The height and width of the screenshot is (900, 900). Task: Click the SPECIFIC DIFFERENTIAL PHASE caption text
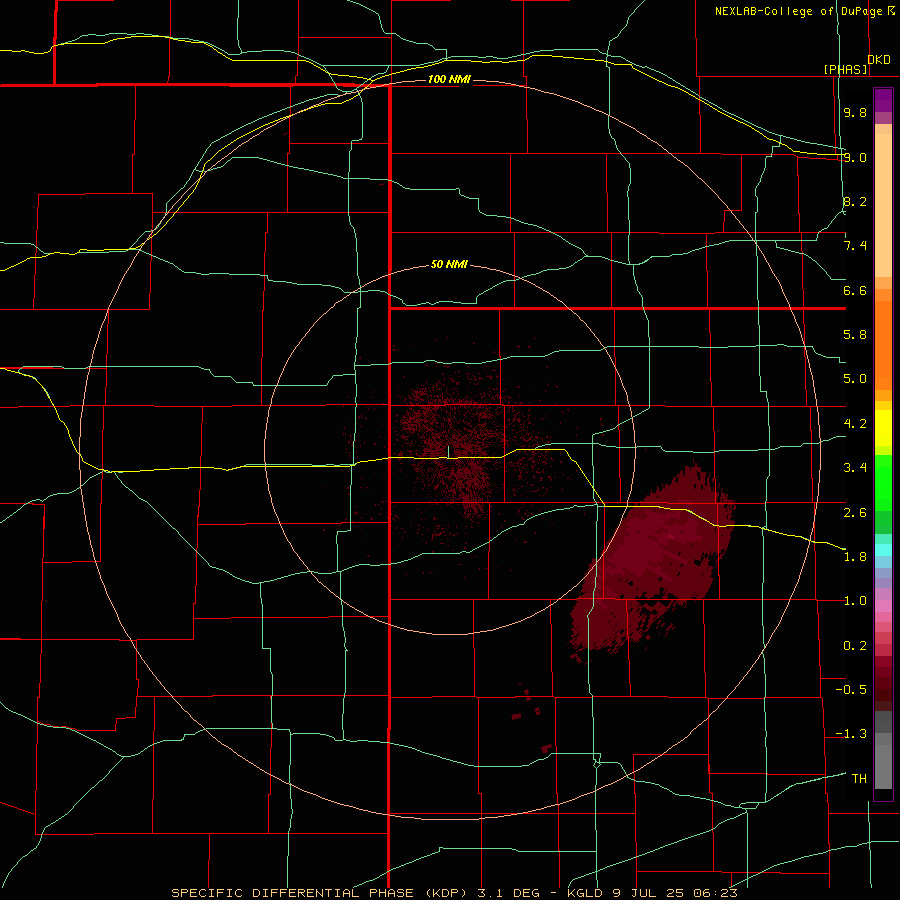pyautogui.click(x=292, y=893)
